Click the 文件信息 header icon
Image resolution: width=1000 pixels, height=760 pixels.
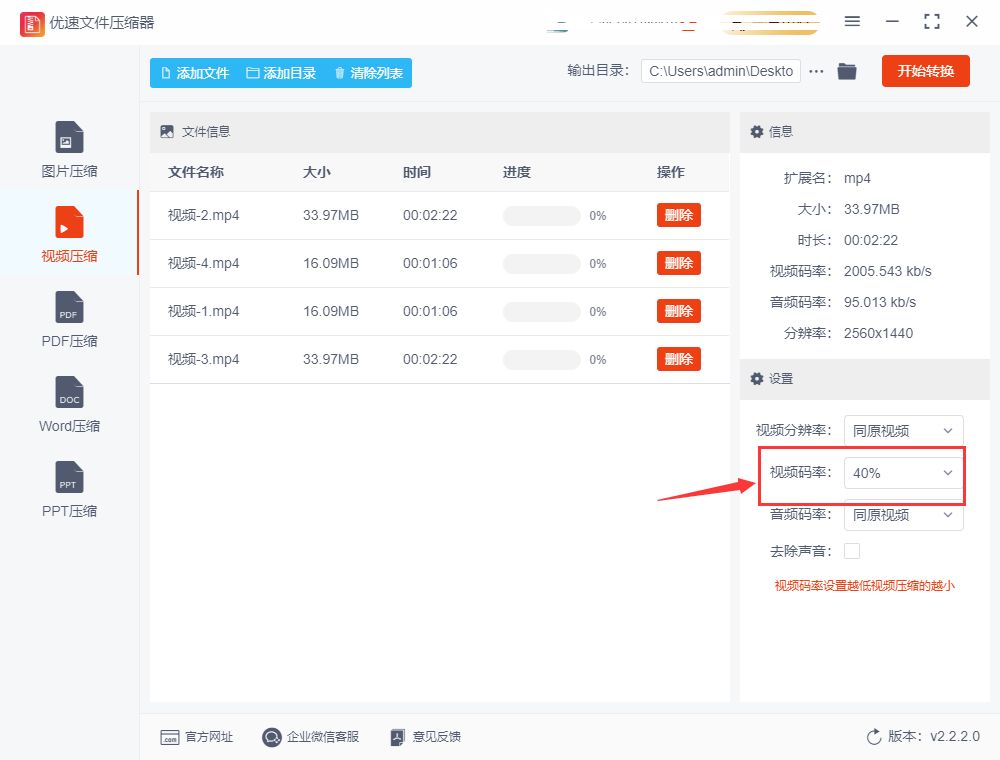[x=167, y=132]
